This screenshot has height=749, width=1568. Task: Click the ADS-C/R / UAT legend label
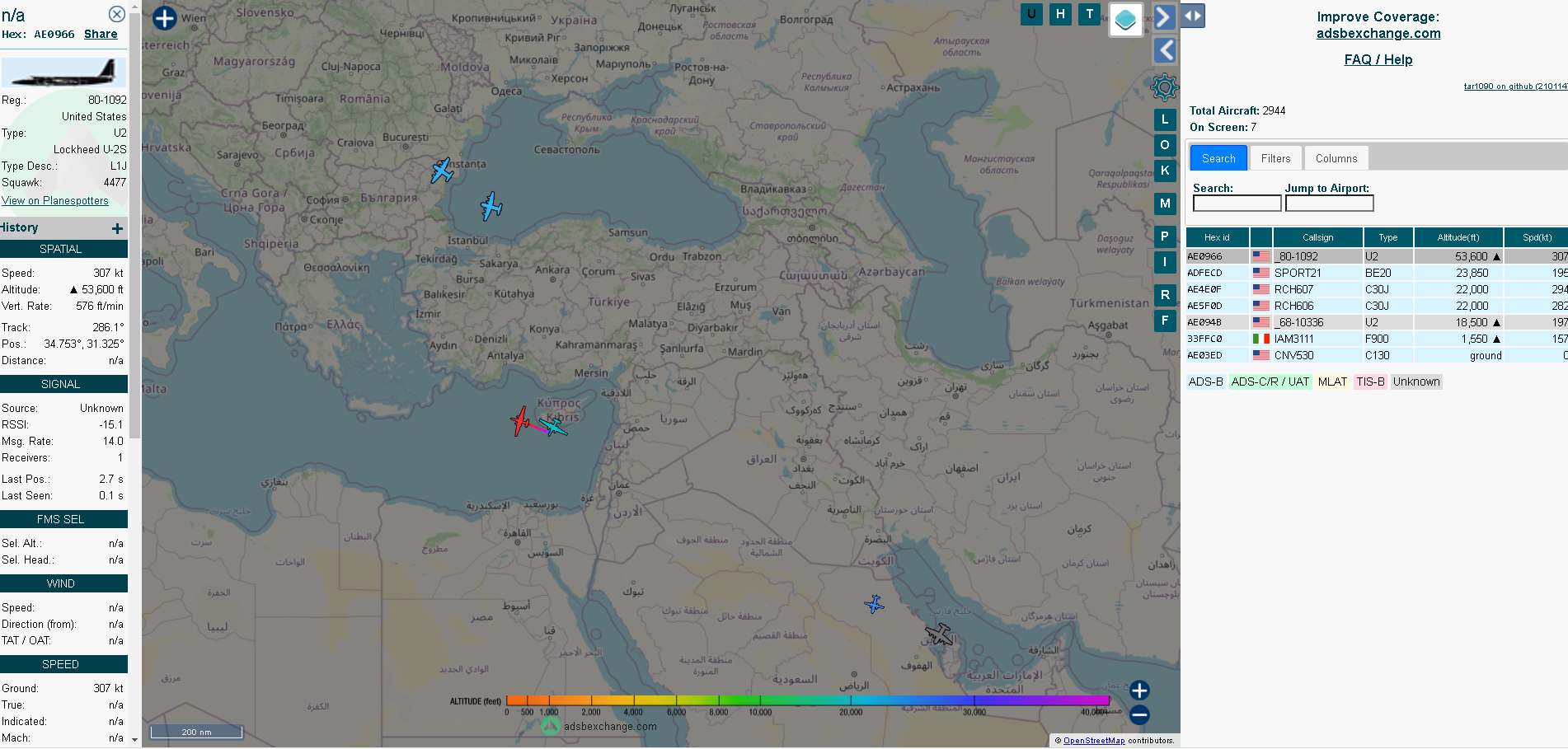tap(1270, 382)
